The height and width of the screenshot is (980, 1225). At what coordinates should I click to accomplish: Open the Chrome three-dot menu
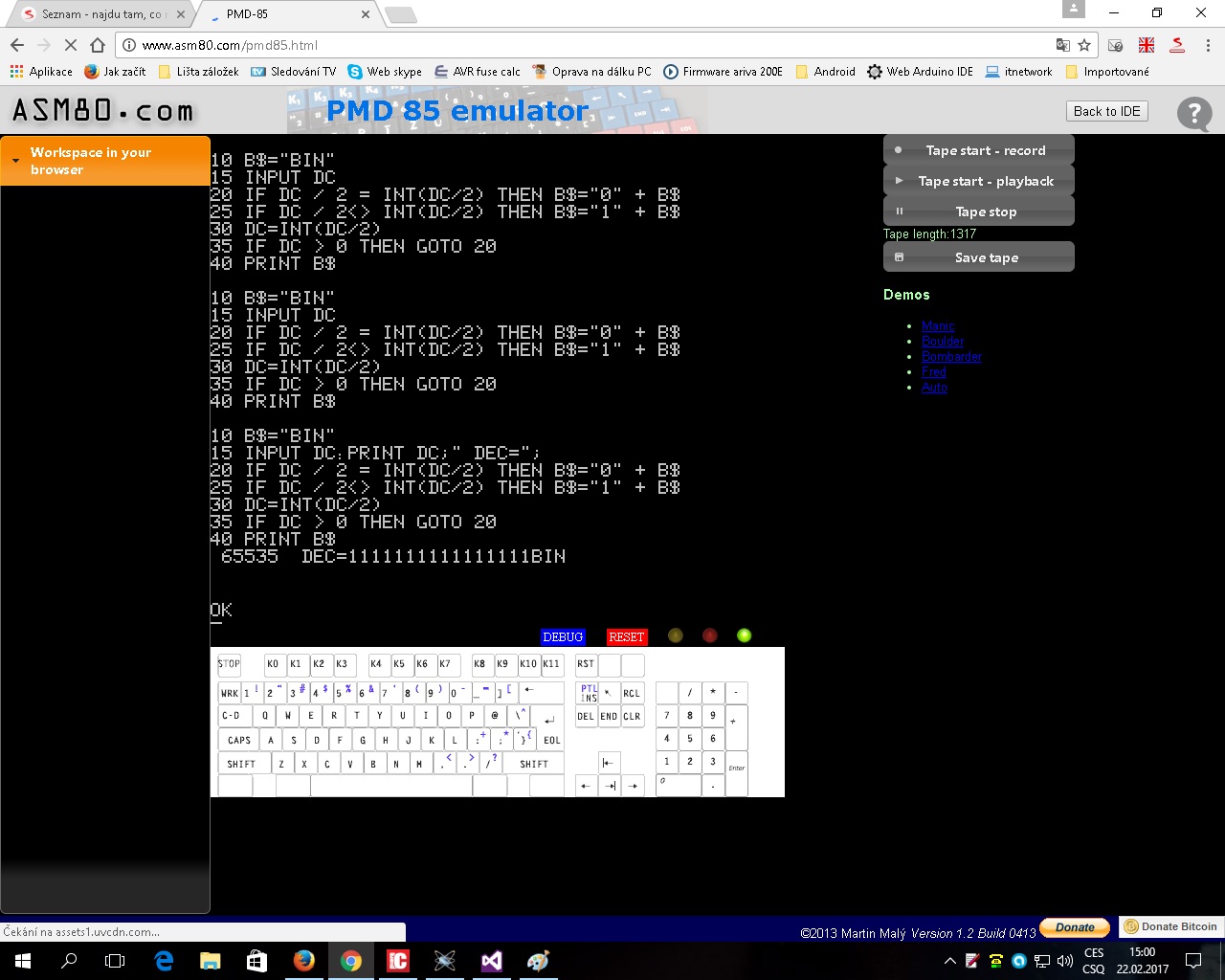(x=1208, y=45)
